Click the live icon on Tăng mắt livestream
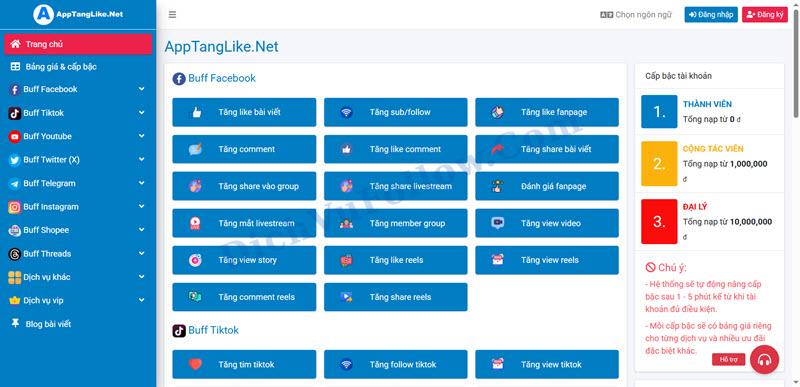The image size is (800, 387). pyautogui.click(x=195, y=223)
